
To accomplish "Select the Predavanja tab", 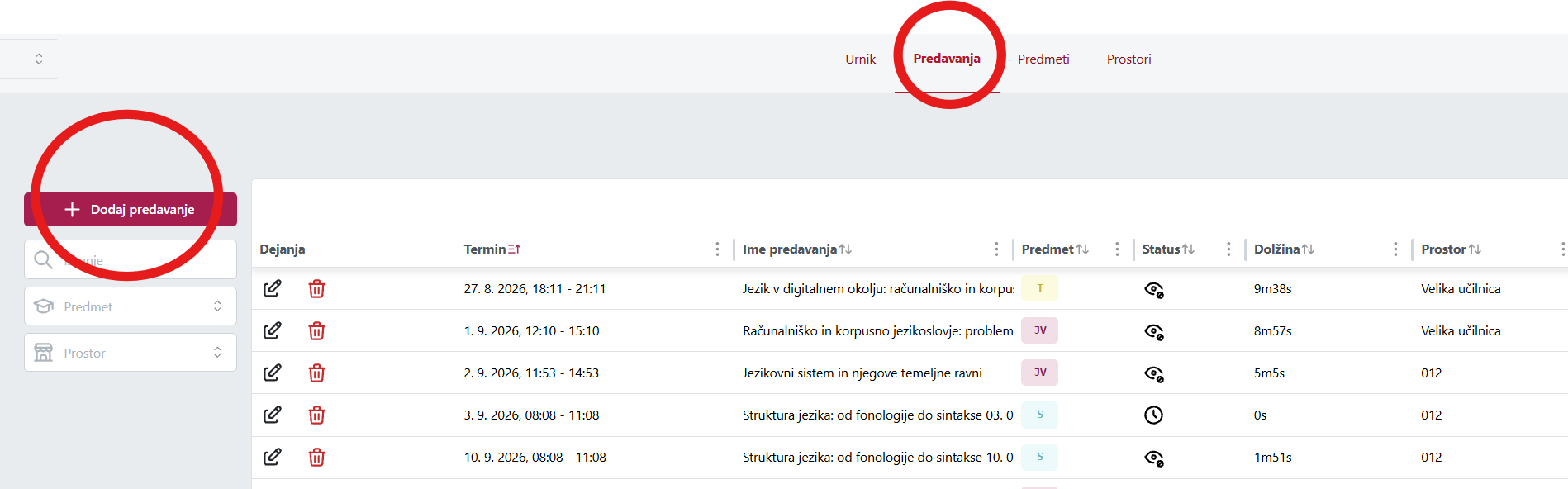I will click(947, 59).
